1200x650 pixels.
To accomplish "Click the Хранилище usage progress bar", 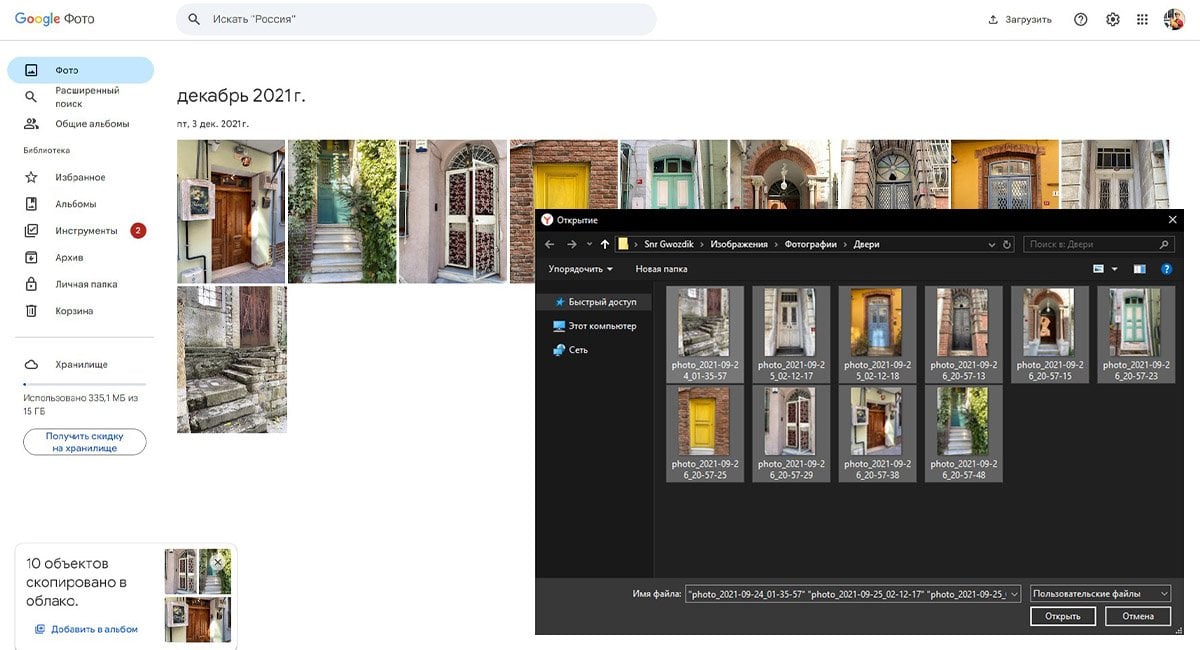I will pyautogui.click(x=84, y=384).
